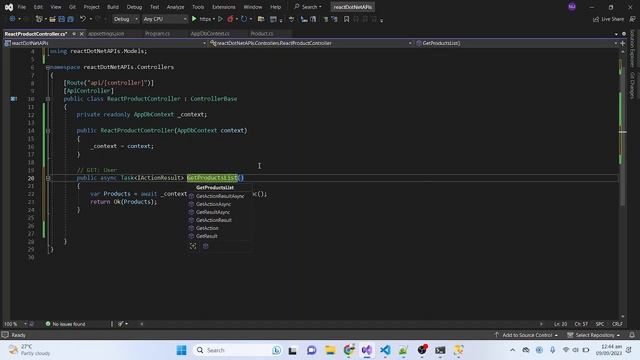This screenshot has width=640, height=360.
Task: Click Select Repository button
Action: pos(594,335)
